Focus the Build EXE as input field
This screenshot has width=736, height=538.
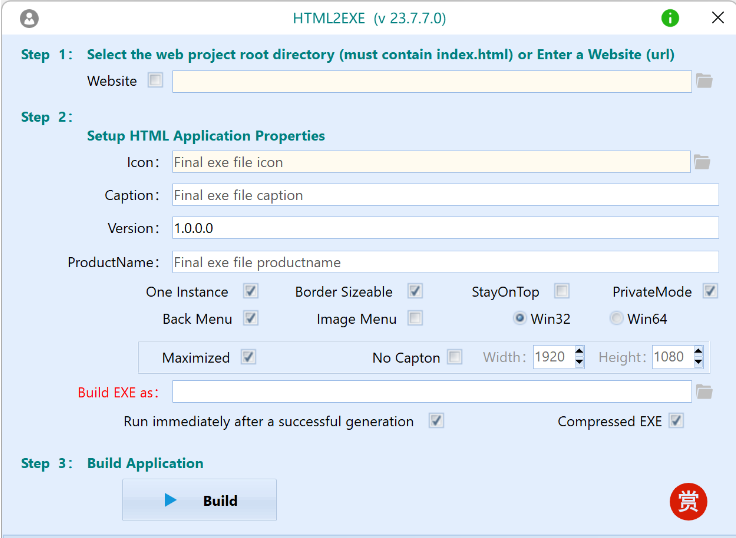click(x=431, y=392)
